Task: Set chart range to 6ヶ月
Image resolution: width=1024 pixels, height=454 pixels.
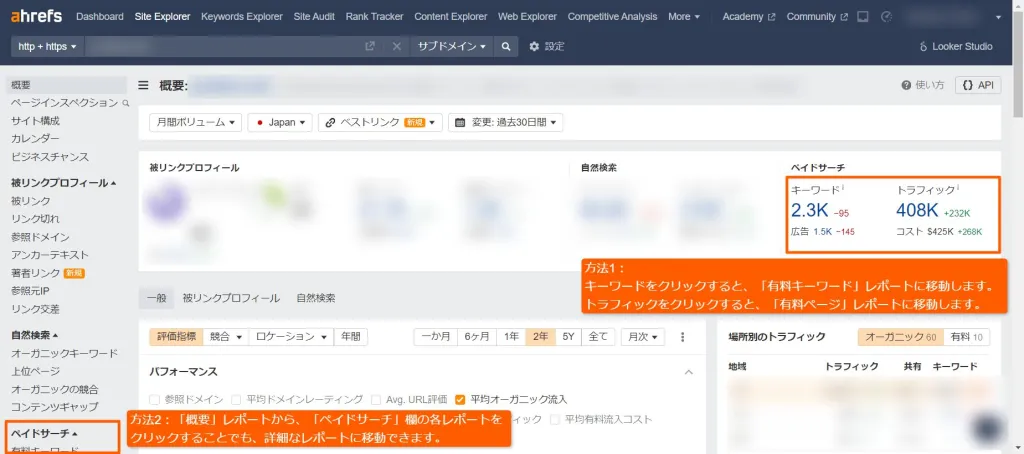Action: pyautogui.click(x=477, y=337)
